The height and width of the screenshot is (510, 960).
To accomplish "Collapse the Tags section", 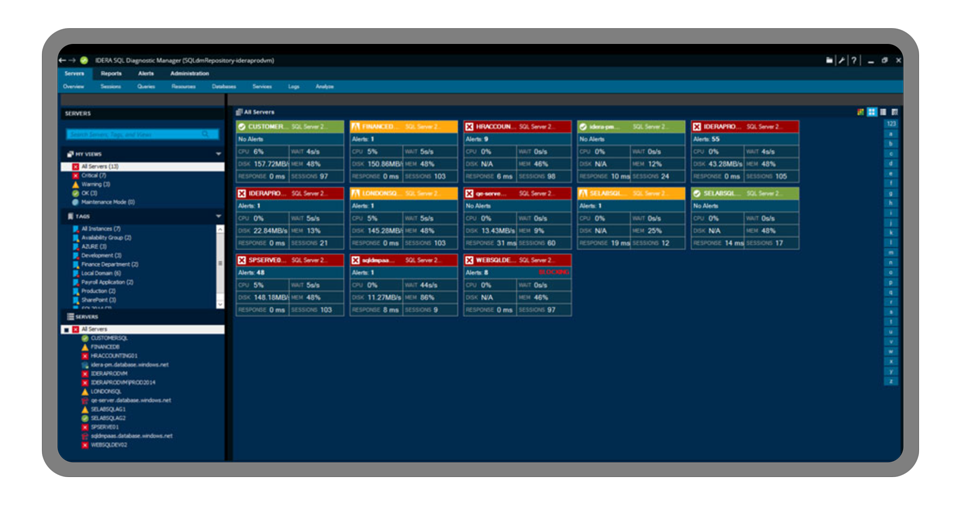I will 219,216.
